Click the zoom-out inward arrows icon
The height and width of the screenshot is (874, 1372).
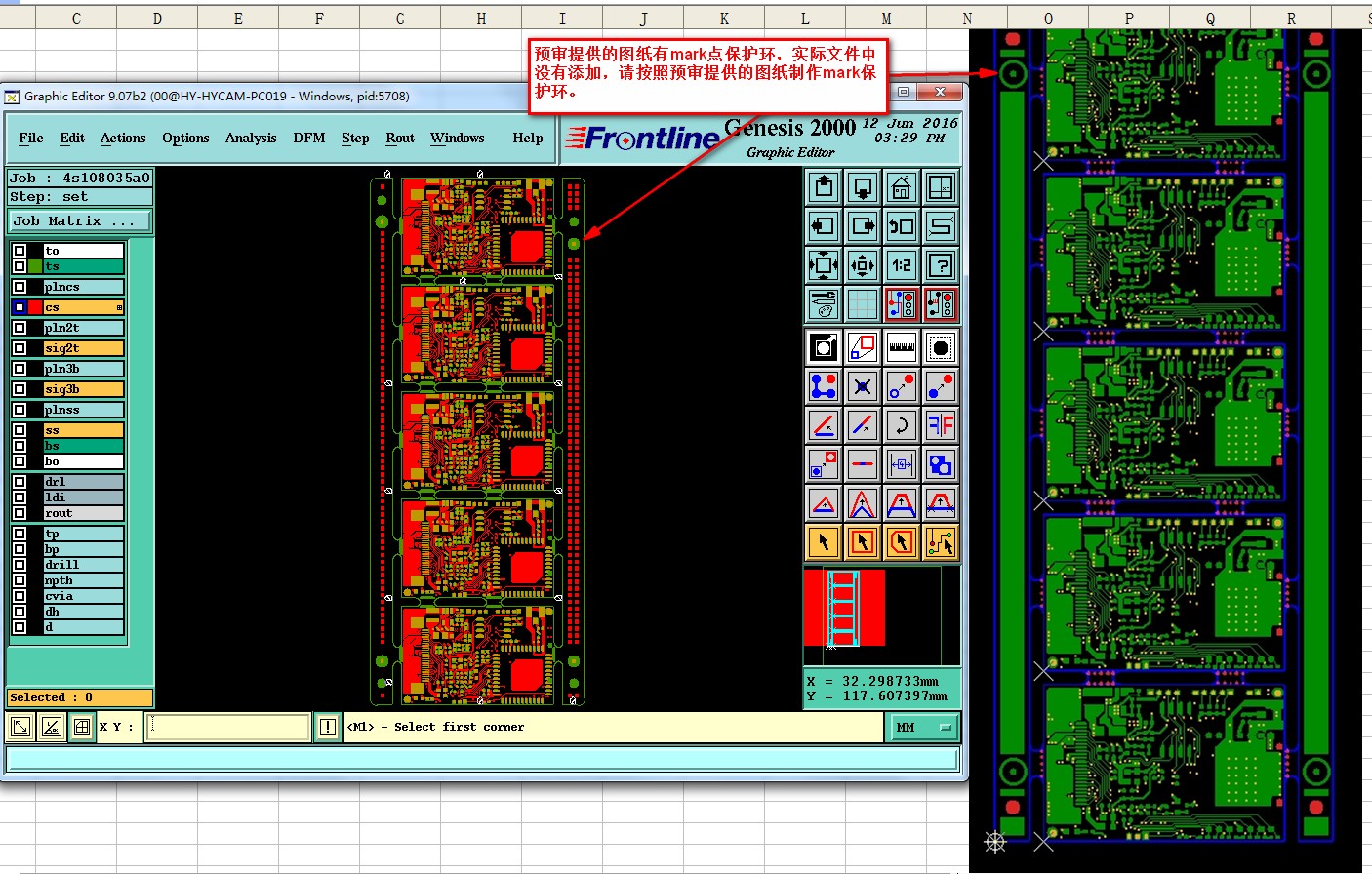coord(863,265)
